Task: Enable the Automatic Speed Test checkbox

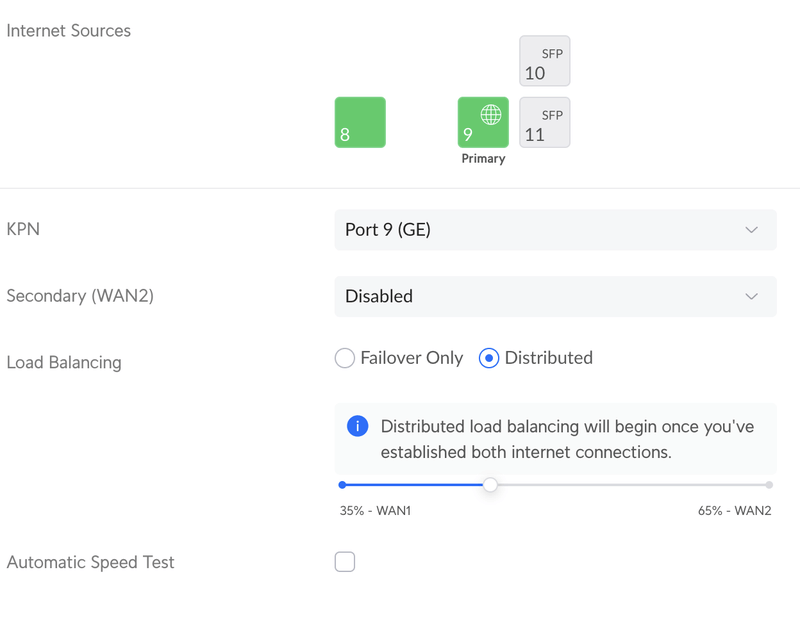Action: coord(345,562)
